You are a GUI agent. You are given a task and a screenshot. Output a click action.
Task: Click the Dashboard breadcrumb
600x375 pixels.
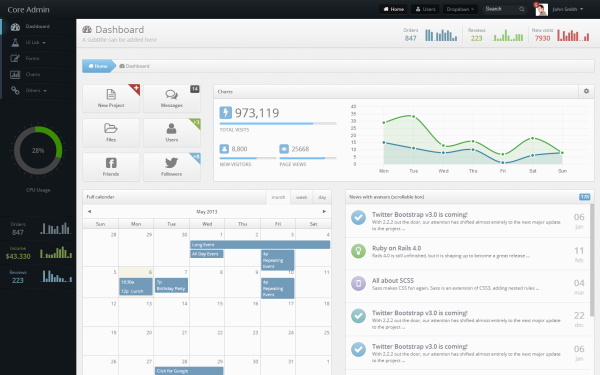134,66
